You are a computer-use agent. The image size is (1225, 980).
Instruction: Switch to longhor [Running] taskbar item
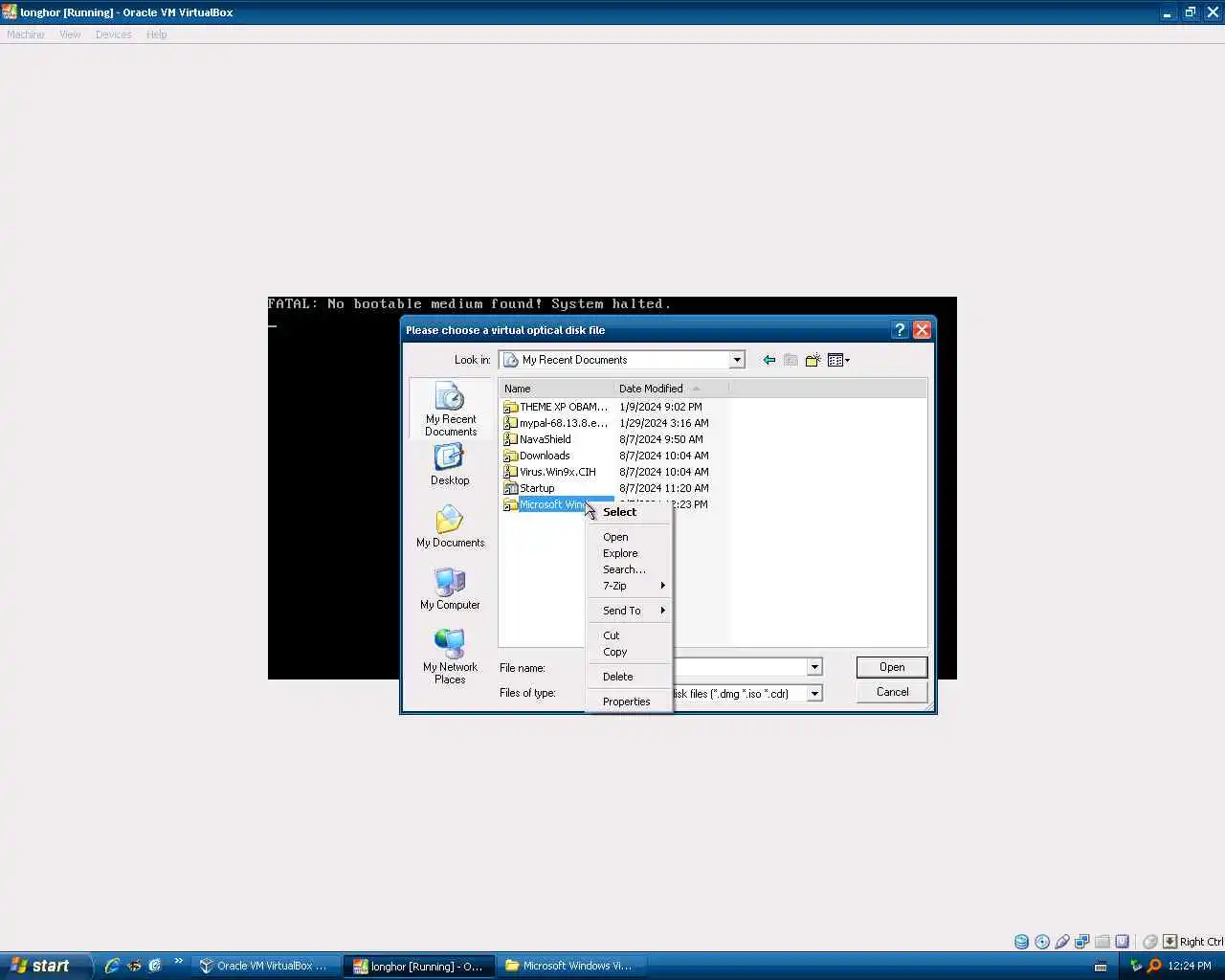pyautogui.click(x=419, y=966)
